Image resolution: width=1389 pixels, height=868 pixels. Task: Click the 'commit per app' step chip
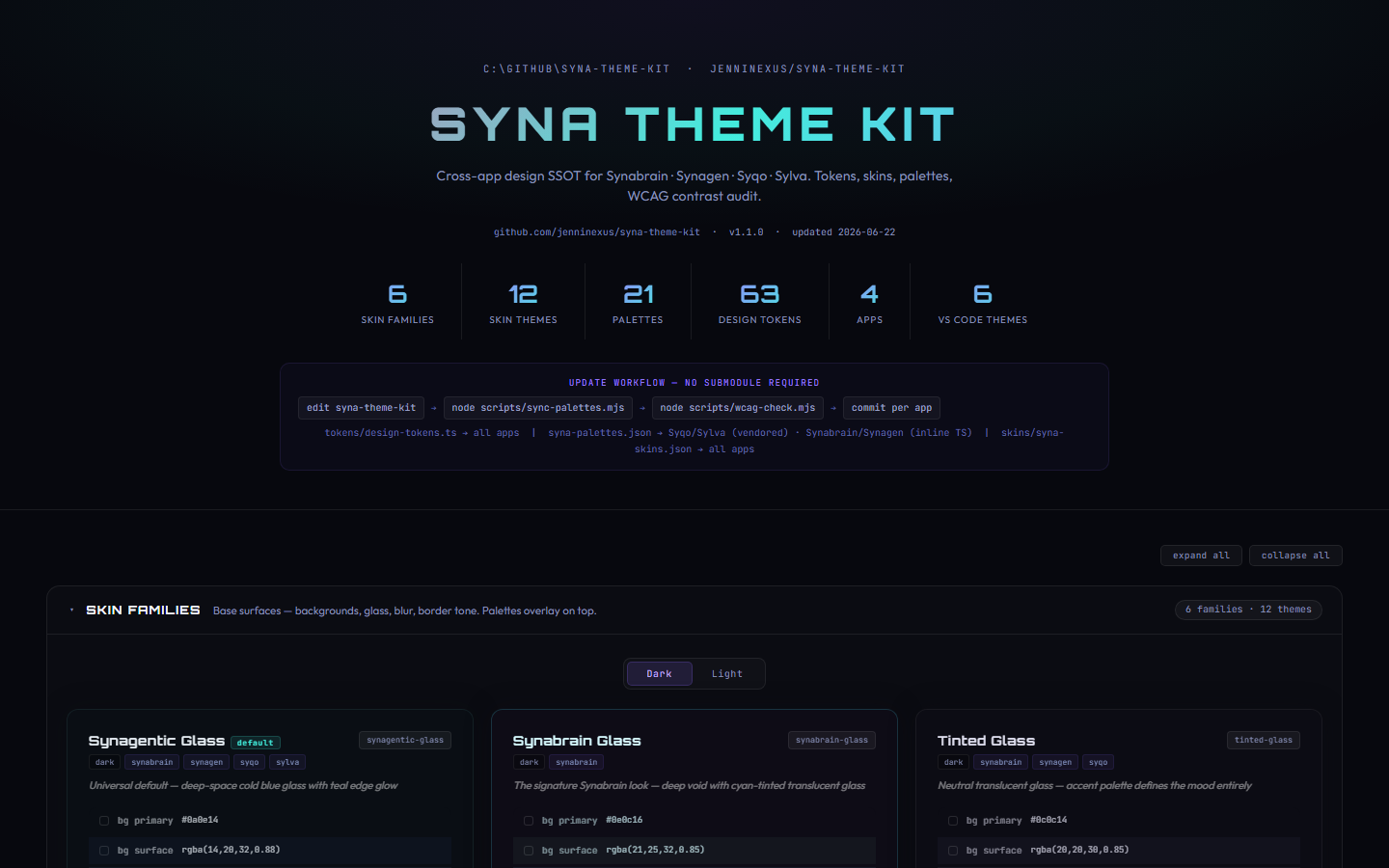891,408
